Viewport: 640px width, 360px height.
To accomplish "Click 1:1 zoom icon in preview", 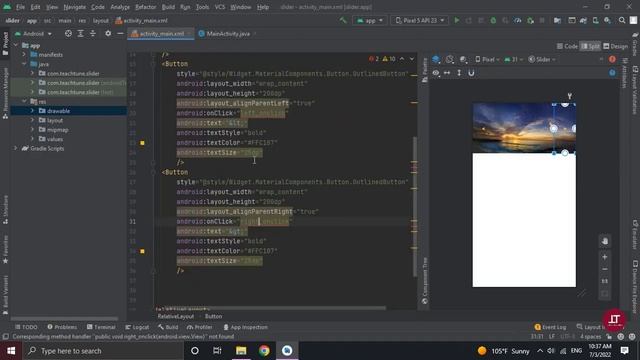I will coord(604,281).
